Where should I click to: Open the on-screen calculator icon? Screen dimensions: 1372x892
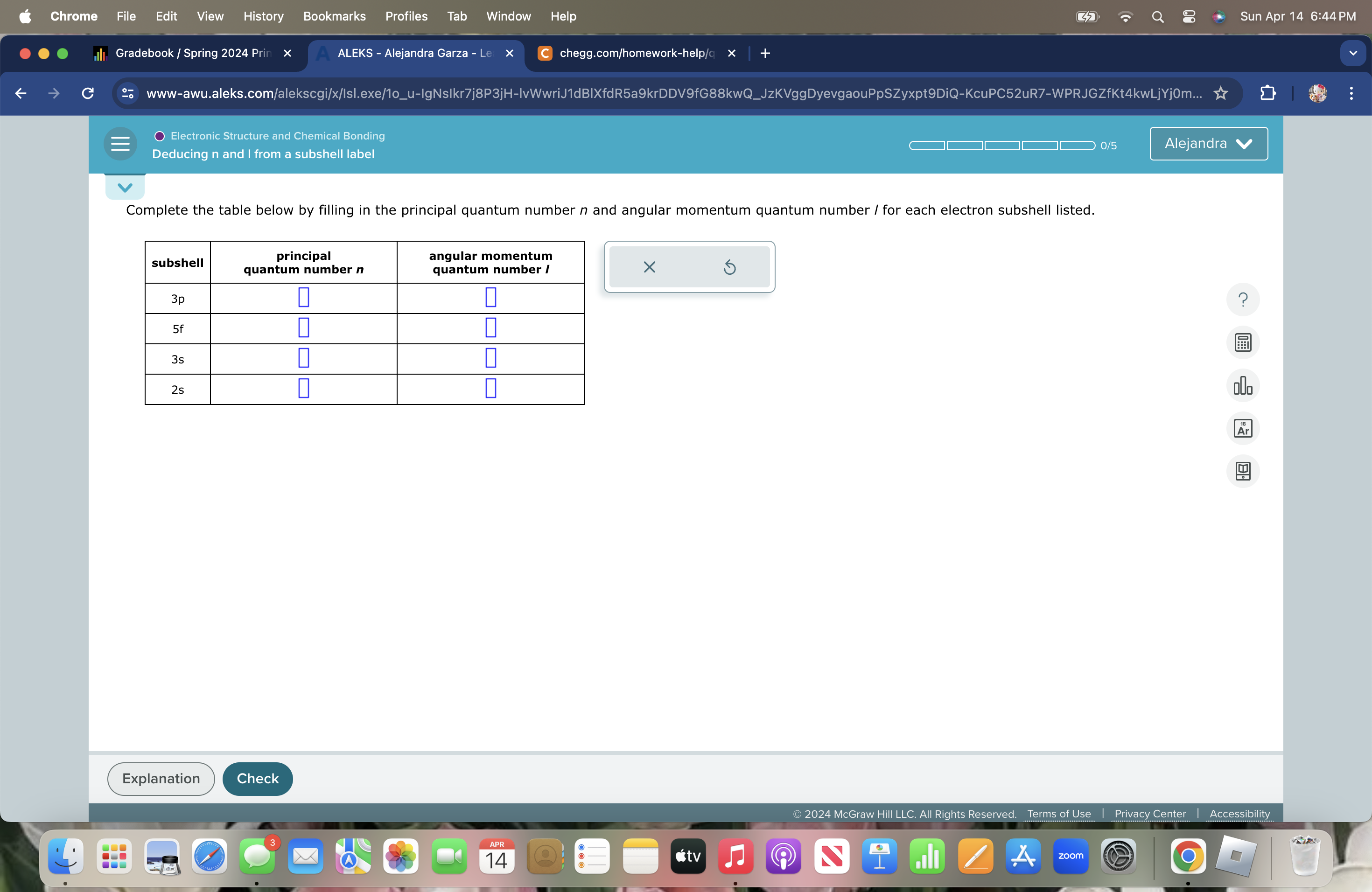click(x=1243, y=342)
